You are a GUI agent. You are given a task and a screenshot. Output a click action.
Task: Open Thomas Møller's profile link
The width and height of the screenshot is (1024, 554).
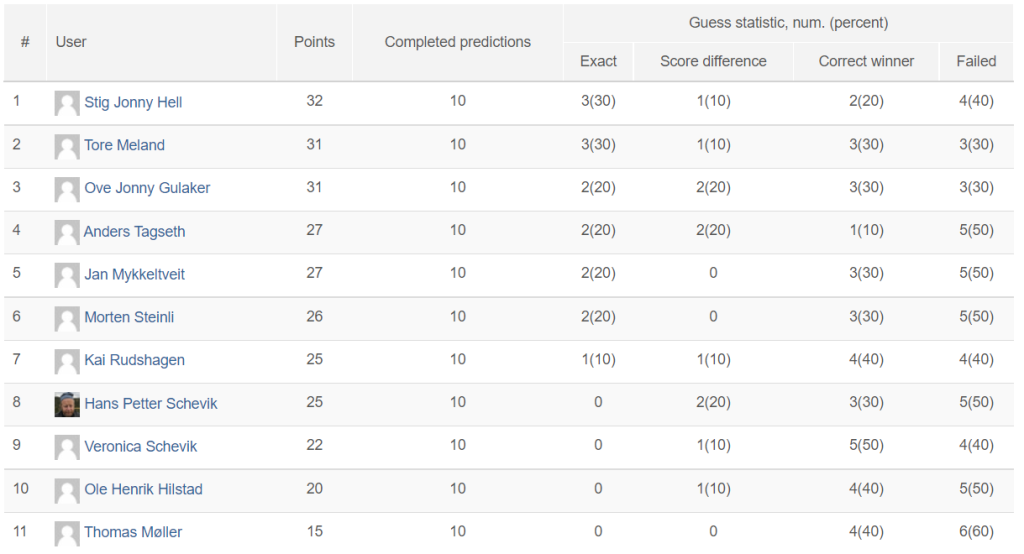point(133,532)
